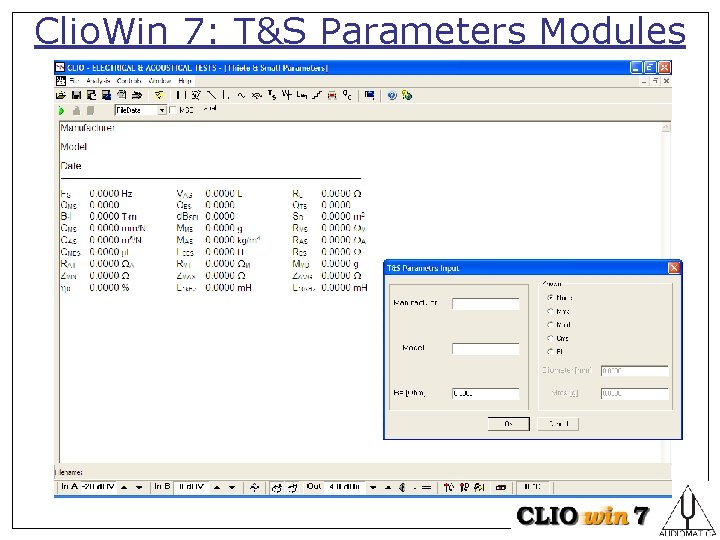Click the red wow and flutter icon
Screen dimensions: 720x540
[x=332, y=96]
